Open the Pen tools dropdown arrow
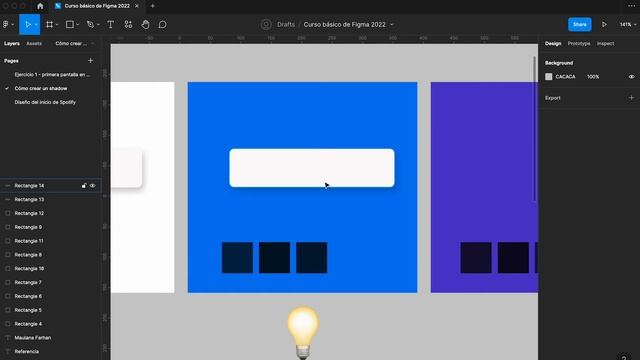The image size is (640, 360). [x=98, y=25]
